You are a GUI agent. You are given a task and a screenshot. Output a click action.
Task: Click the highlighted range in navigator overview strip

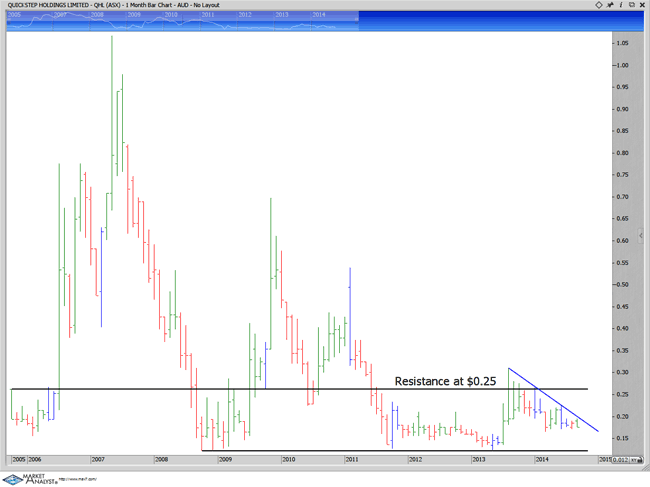(182, 21)
